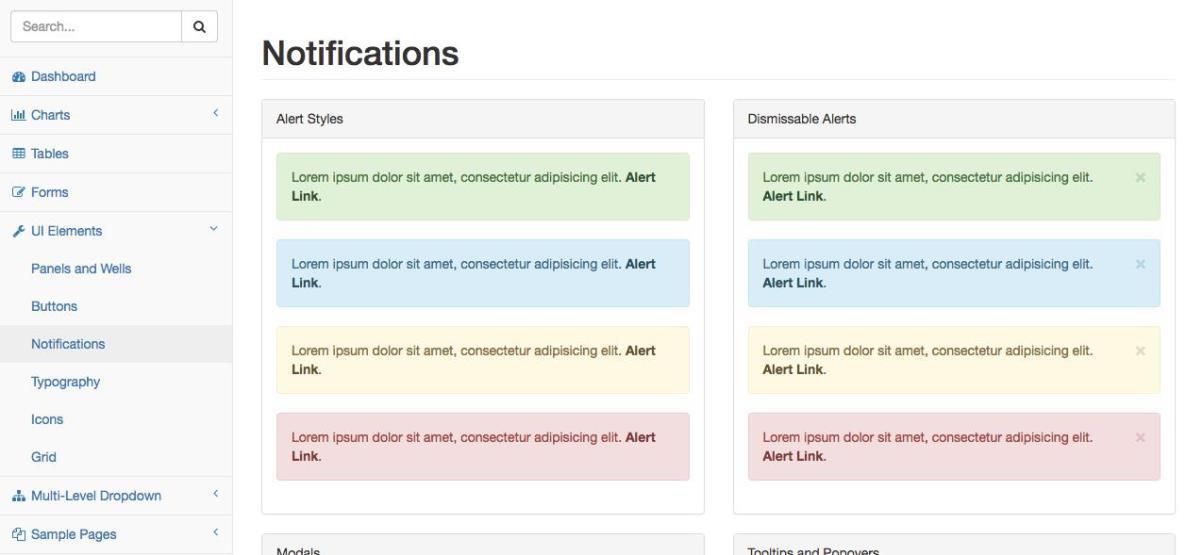Dismiss the green success alert
The image size is (1202, 555).
1140,177
